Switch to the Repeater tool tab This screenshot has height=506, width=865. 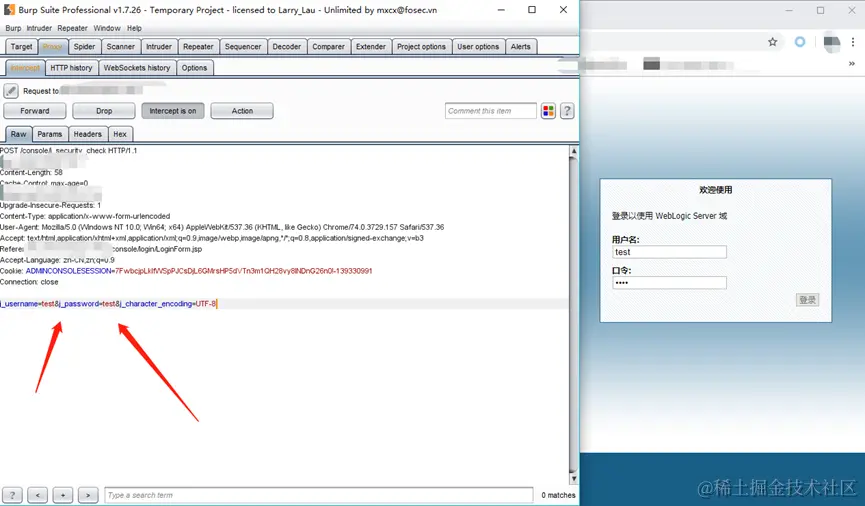[198, 47]
